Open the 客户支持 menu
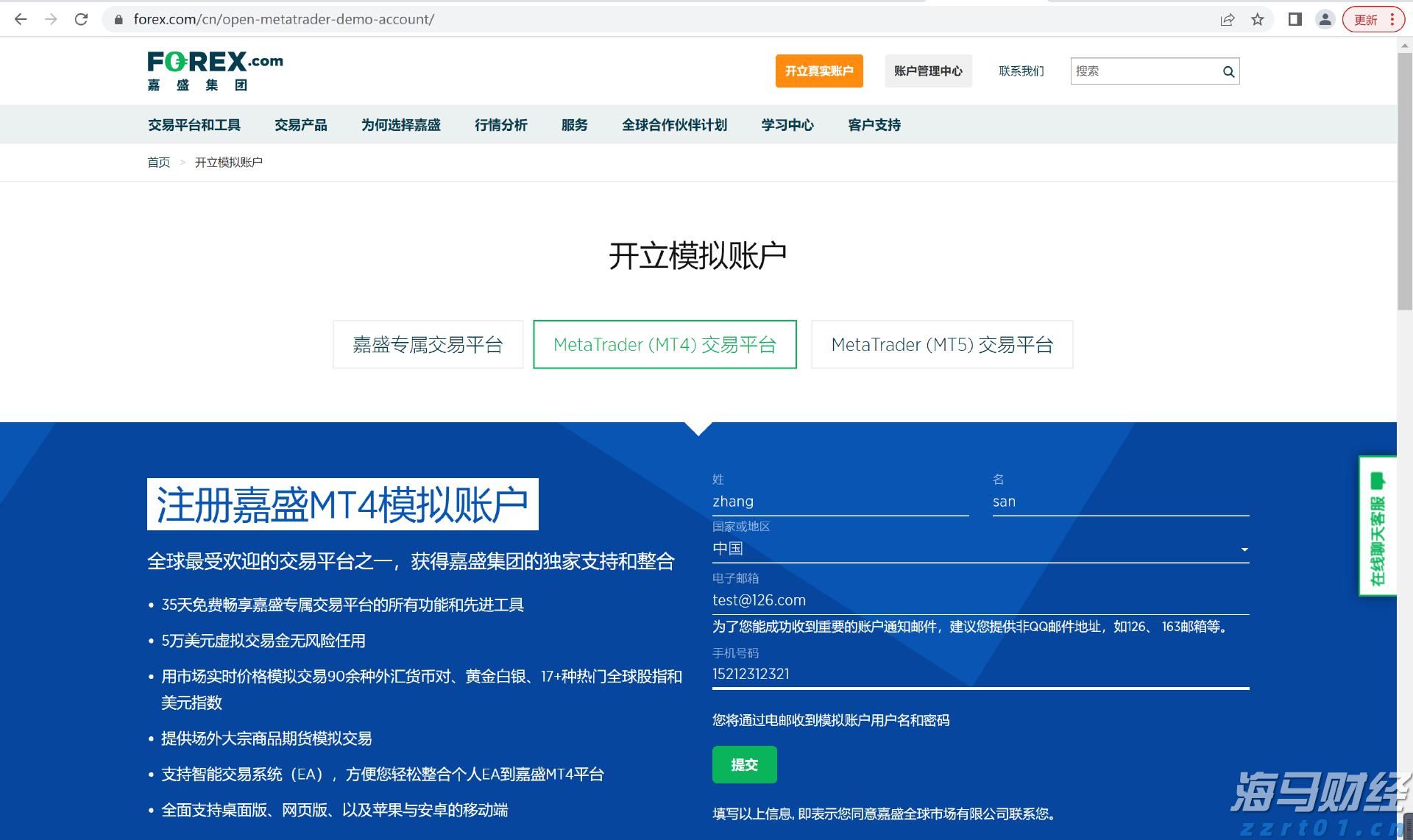 pyautogui.click(x=873, y=124)
